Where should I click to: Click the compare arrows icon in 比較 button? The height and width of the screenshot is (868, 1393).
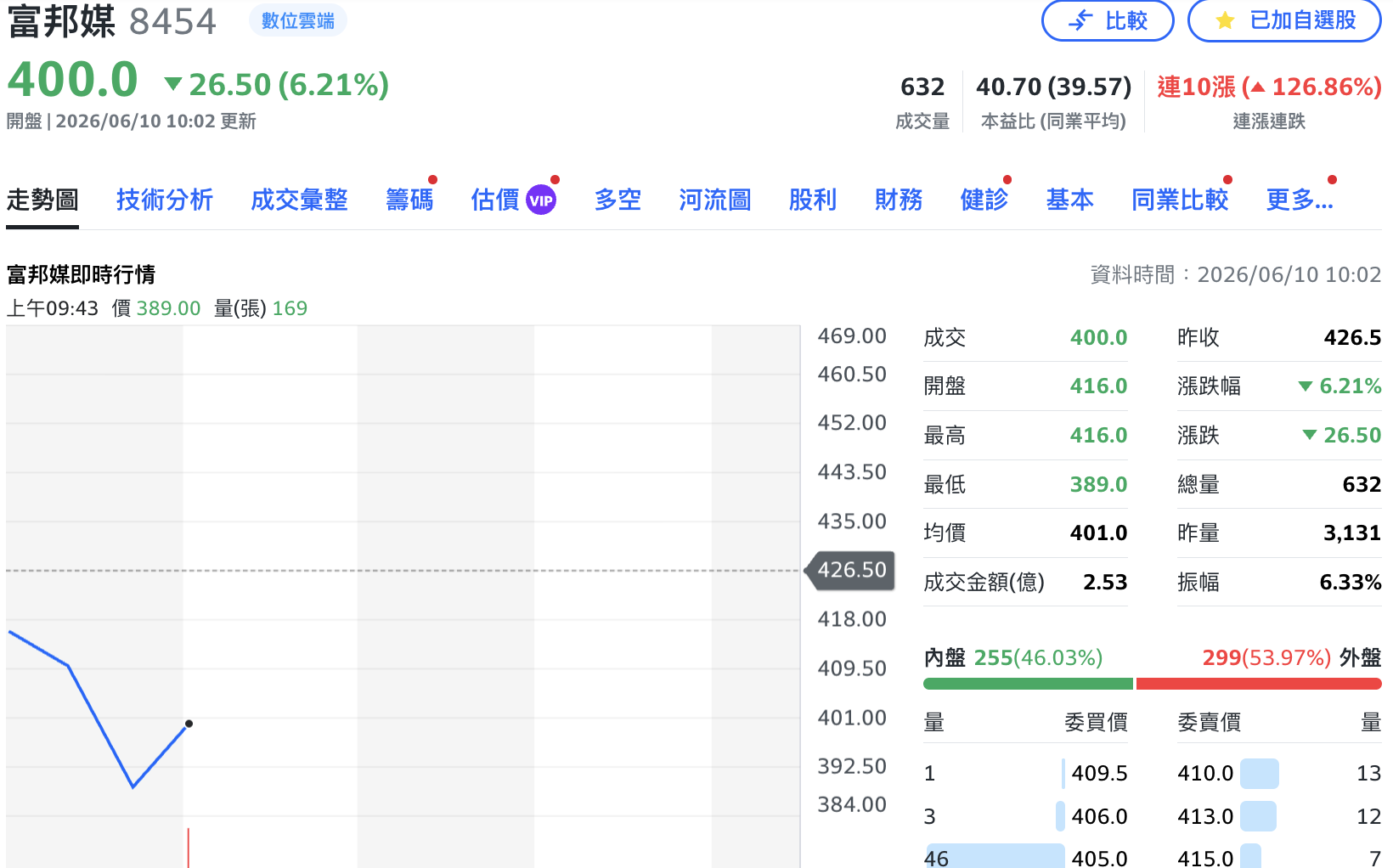coord(1080,20)
